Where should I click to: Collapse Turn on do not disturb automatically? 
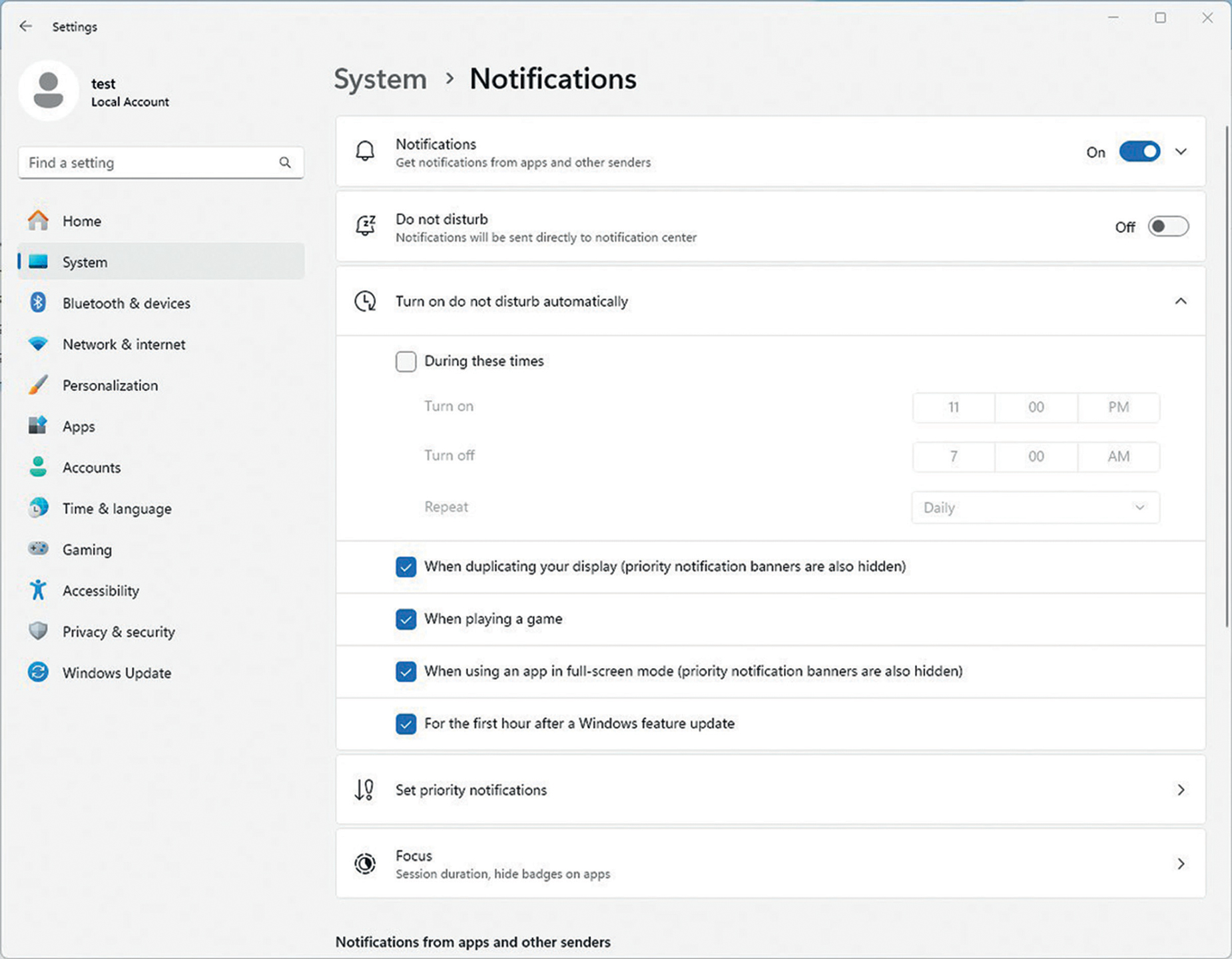[1181, 301]
